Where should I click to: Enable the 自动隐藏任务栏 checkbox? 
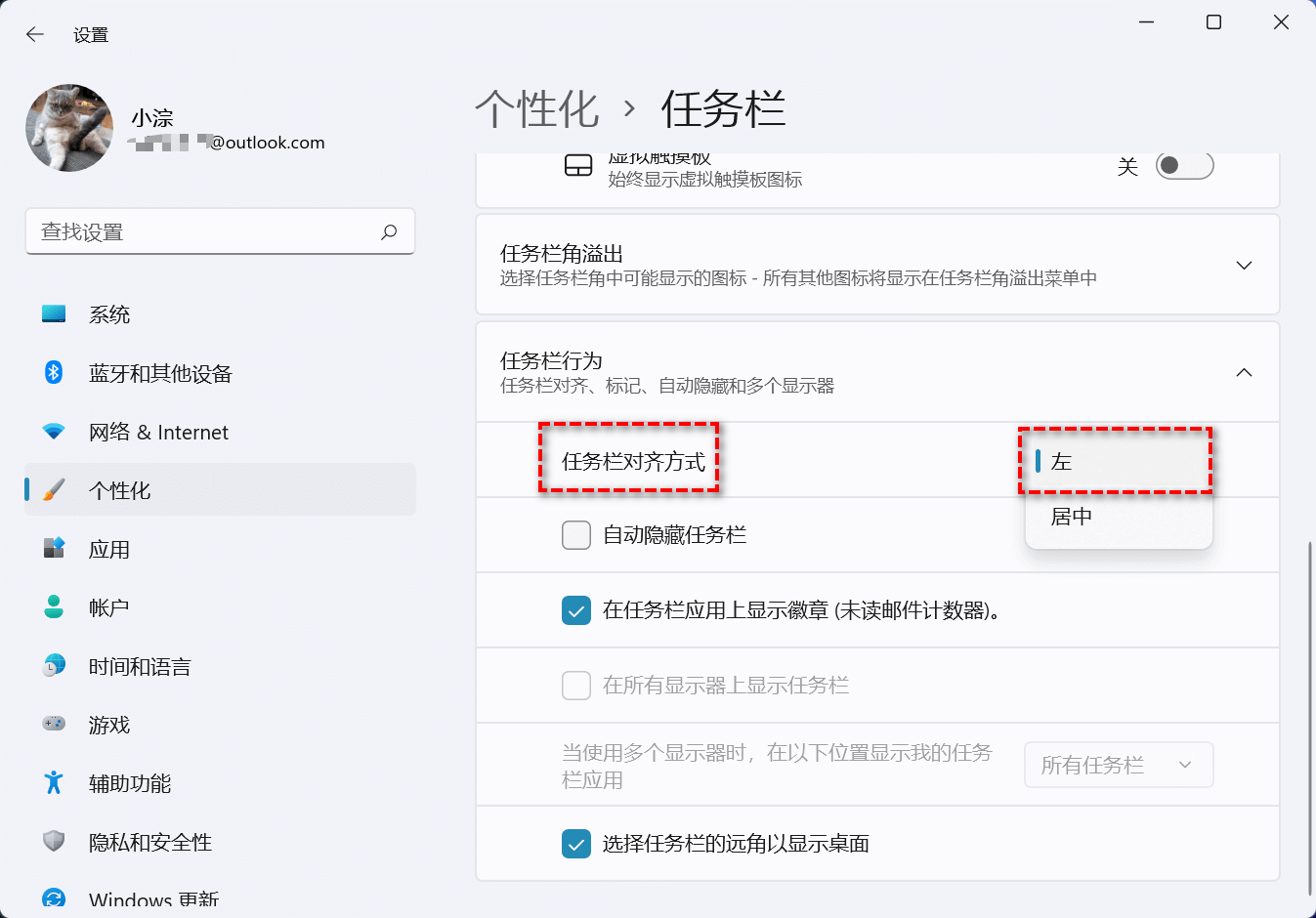click(576, 534)
